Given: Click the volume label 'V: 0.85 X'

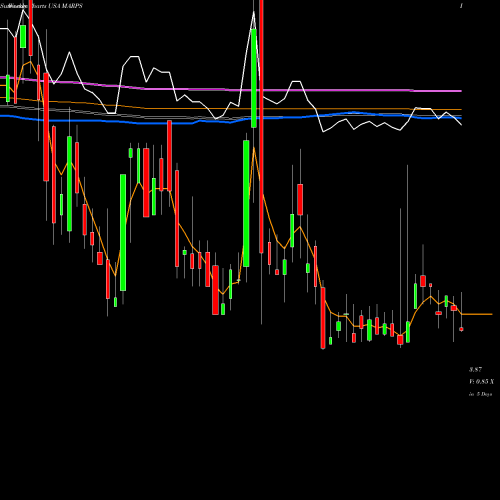Looking at the screenshot, I should click(x=481, y=382).
